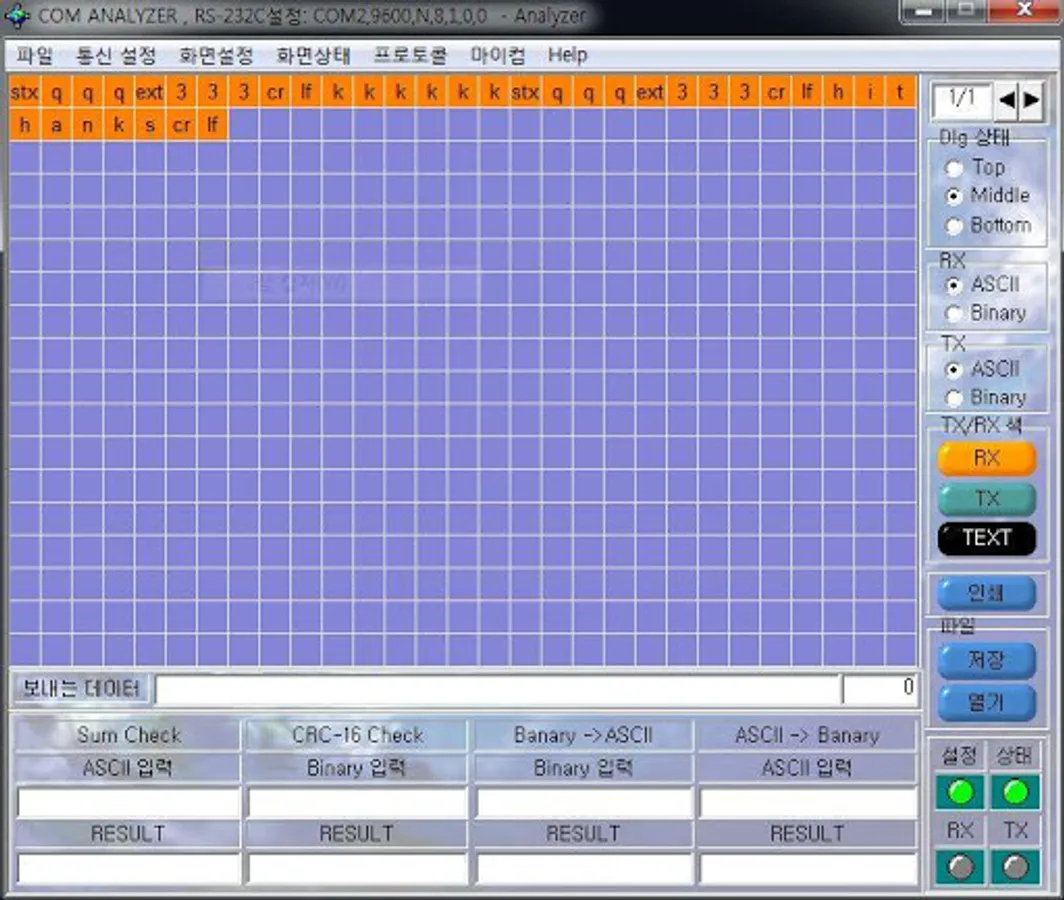Click the next page right arrow
1064x900 pixels.
click(1031, 99)
